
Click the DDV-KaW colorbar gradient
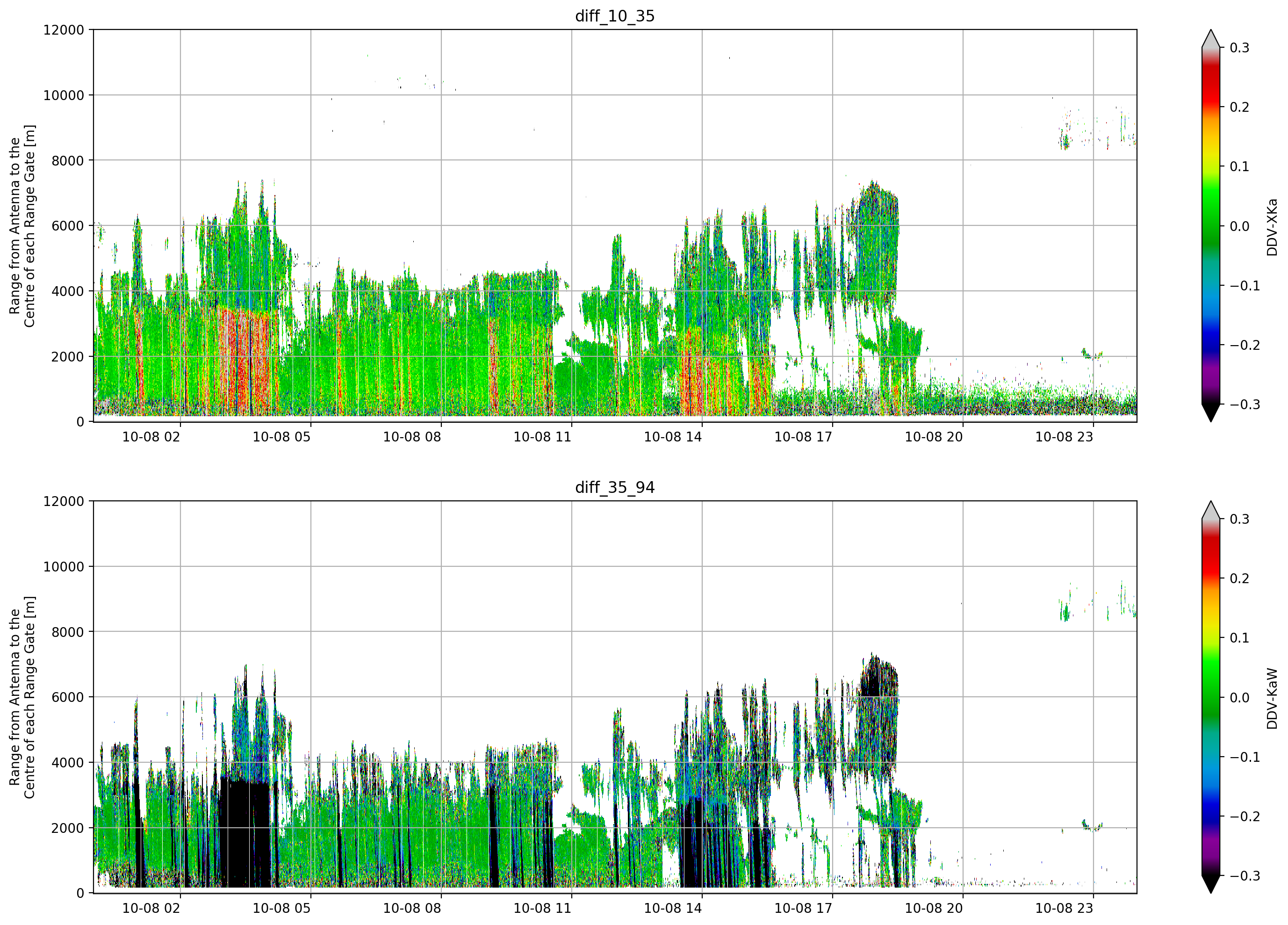1210,697
